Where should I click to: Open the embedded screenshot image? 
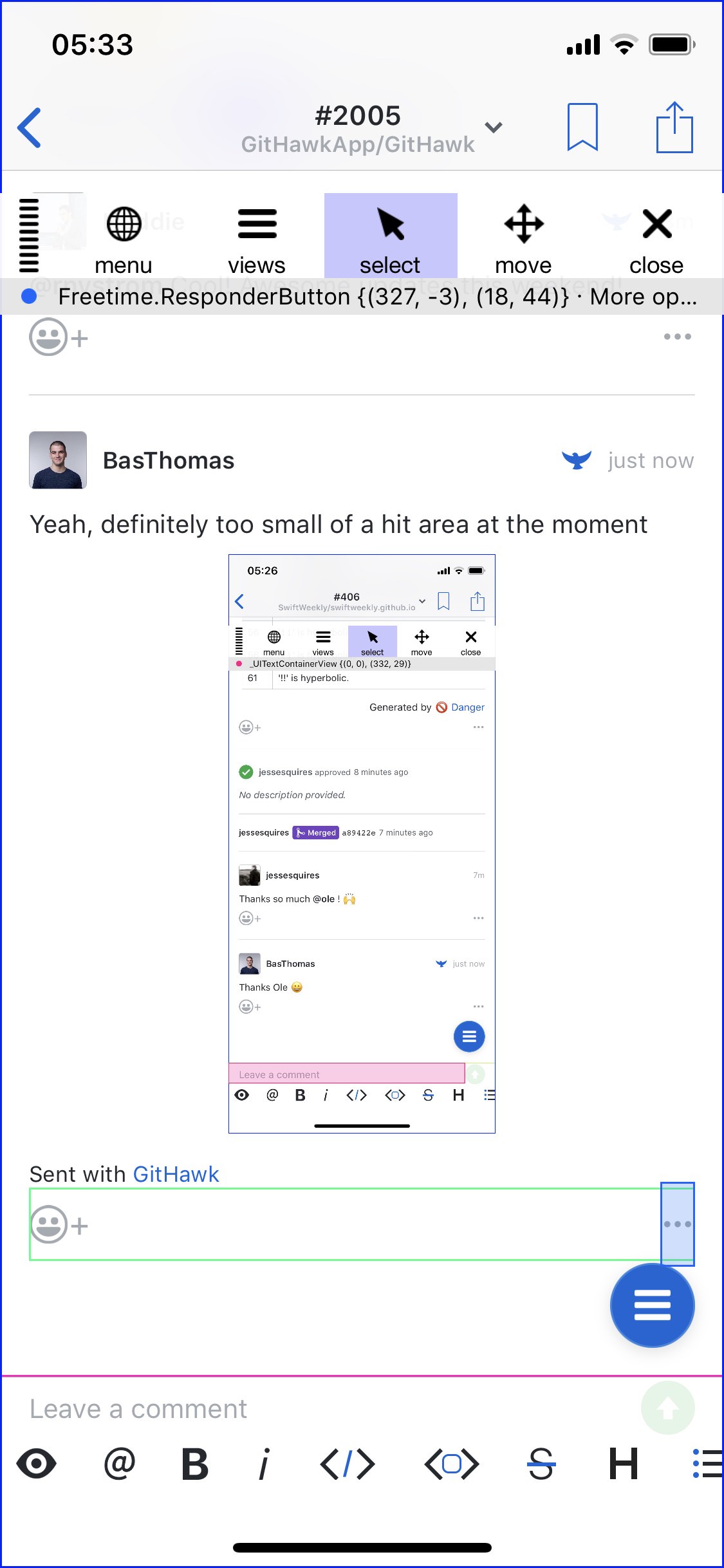pyautogui.click(x=362, y=844)
